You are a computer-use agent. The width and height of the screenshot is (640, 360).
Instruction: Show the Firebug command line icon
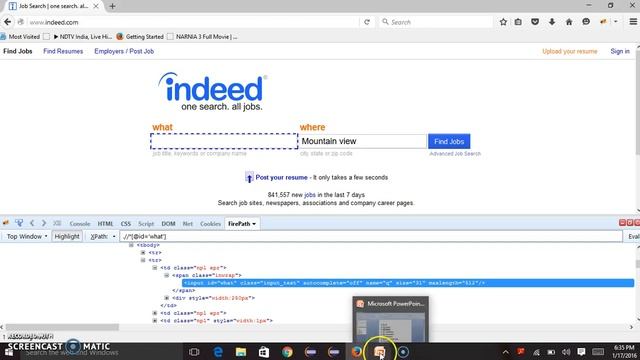click(x=57, y=223)
